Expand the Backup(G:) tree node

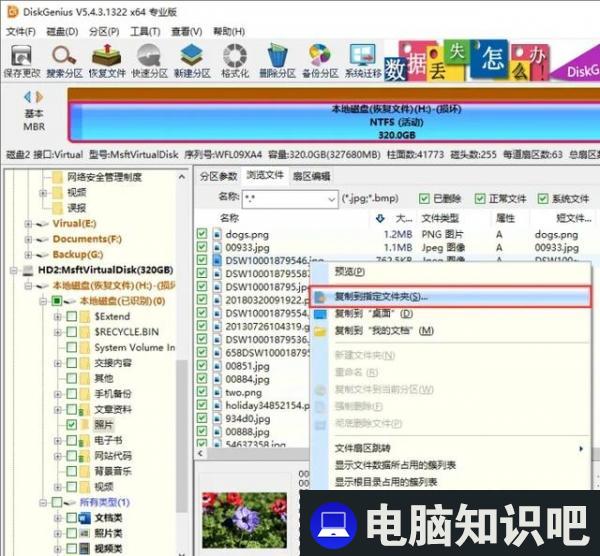click(28, 254)
